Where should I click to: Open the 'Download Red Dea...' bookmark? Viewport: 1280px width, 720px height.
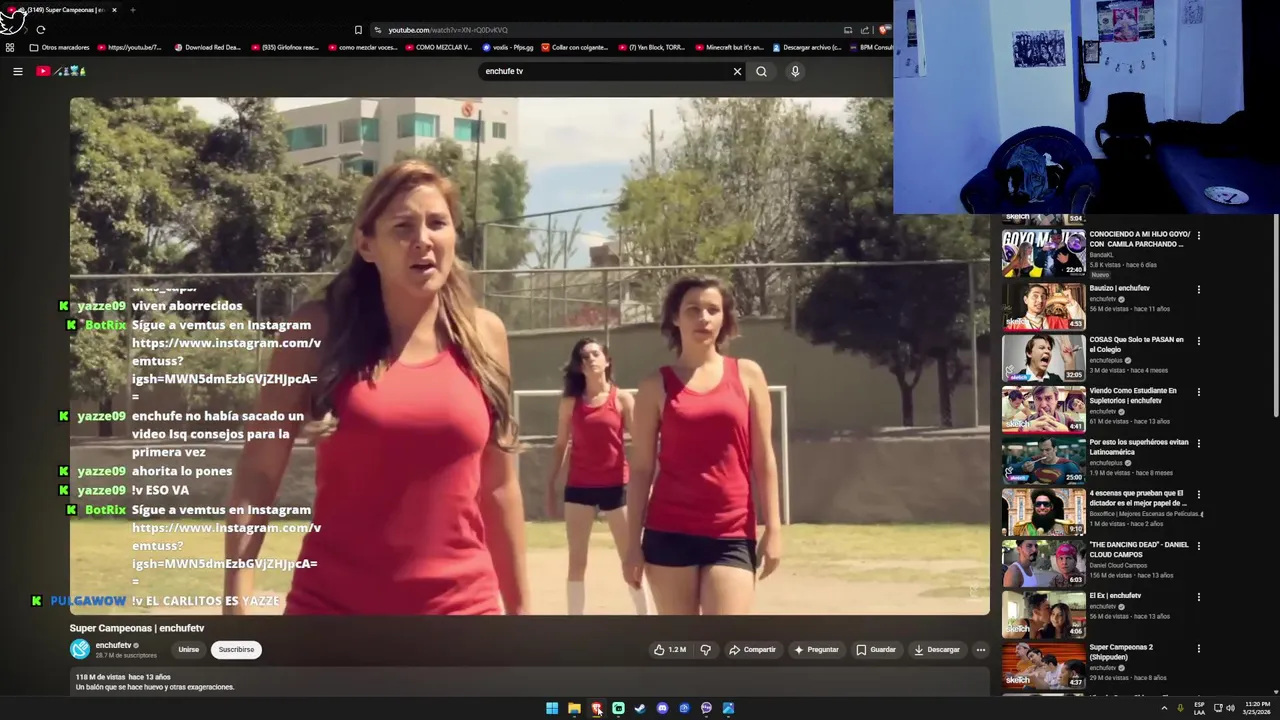207,47
